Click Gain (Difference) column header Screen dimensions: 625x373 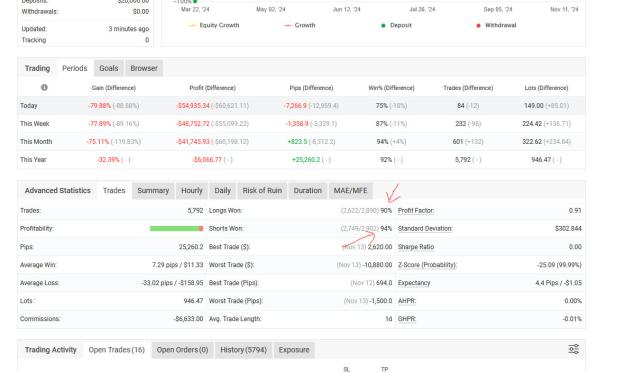[114, 88]
